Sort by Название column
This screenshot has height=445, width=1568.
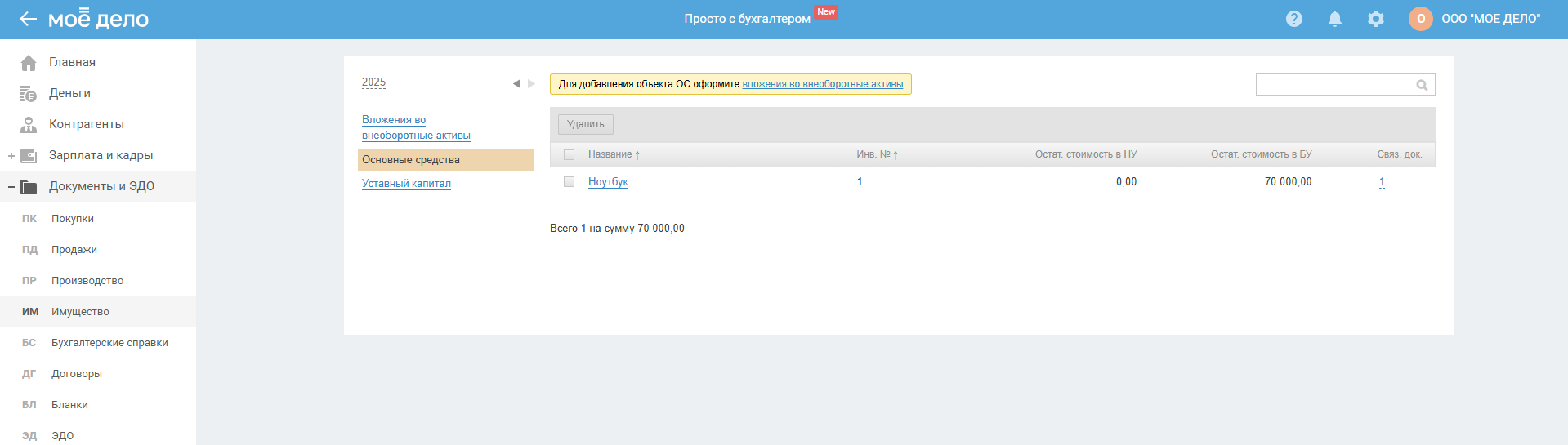coord(614,154)
